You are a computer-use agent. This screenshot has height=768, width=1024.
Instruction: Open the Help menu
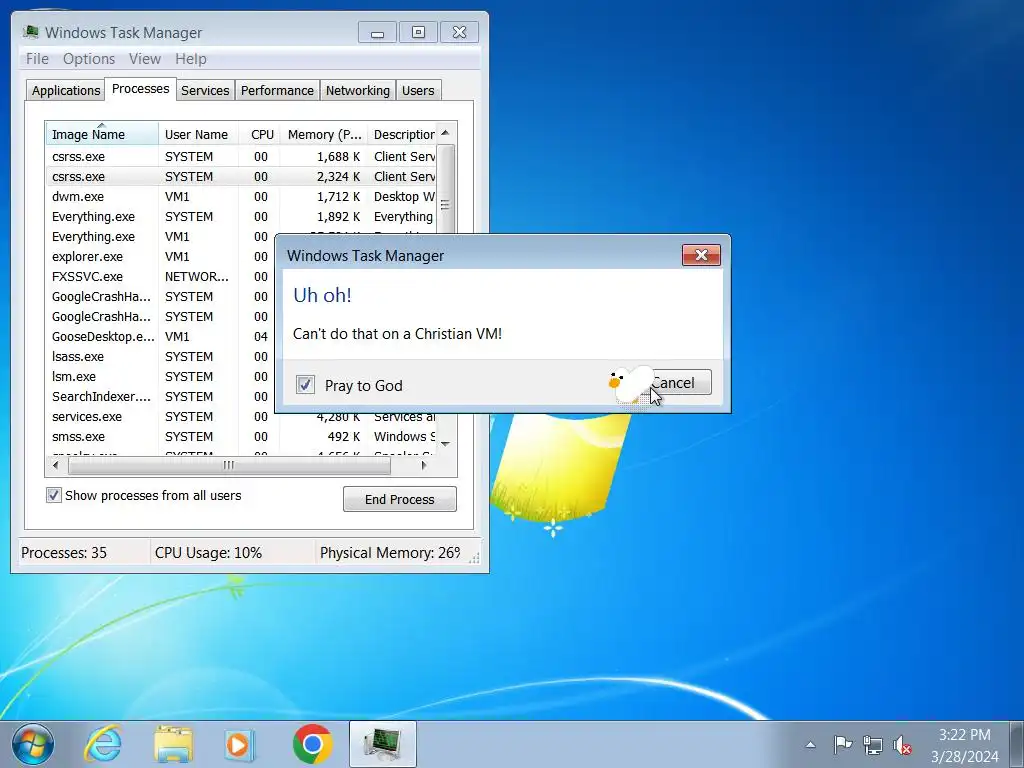point(191,59)
